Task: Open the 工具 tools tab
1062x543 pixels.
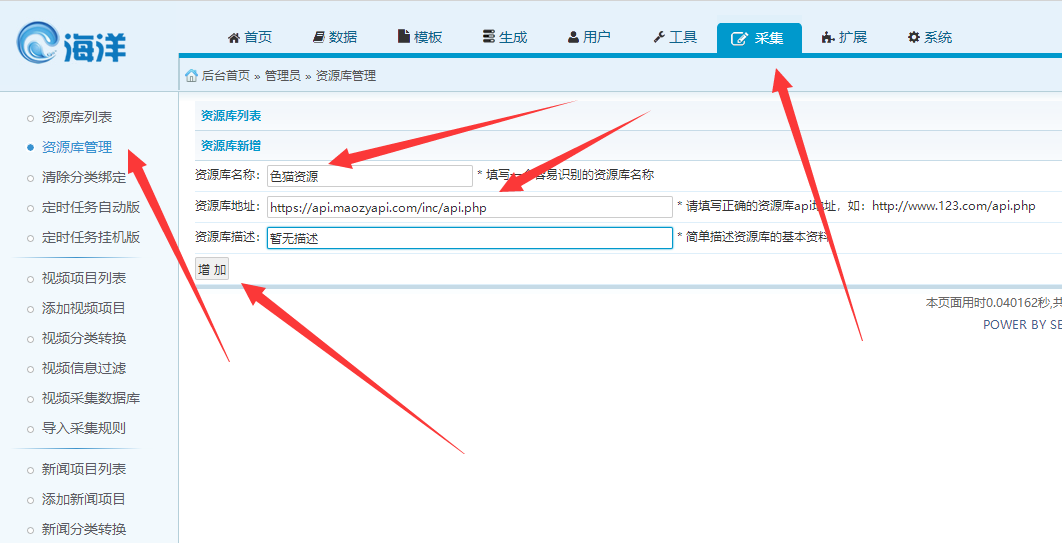Action: (675, 37)
